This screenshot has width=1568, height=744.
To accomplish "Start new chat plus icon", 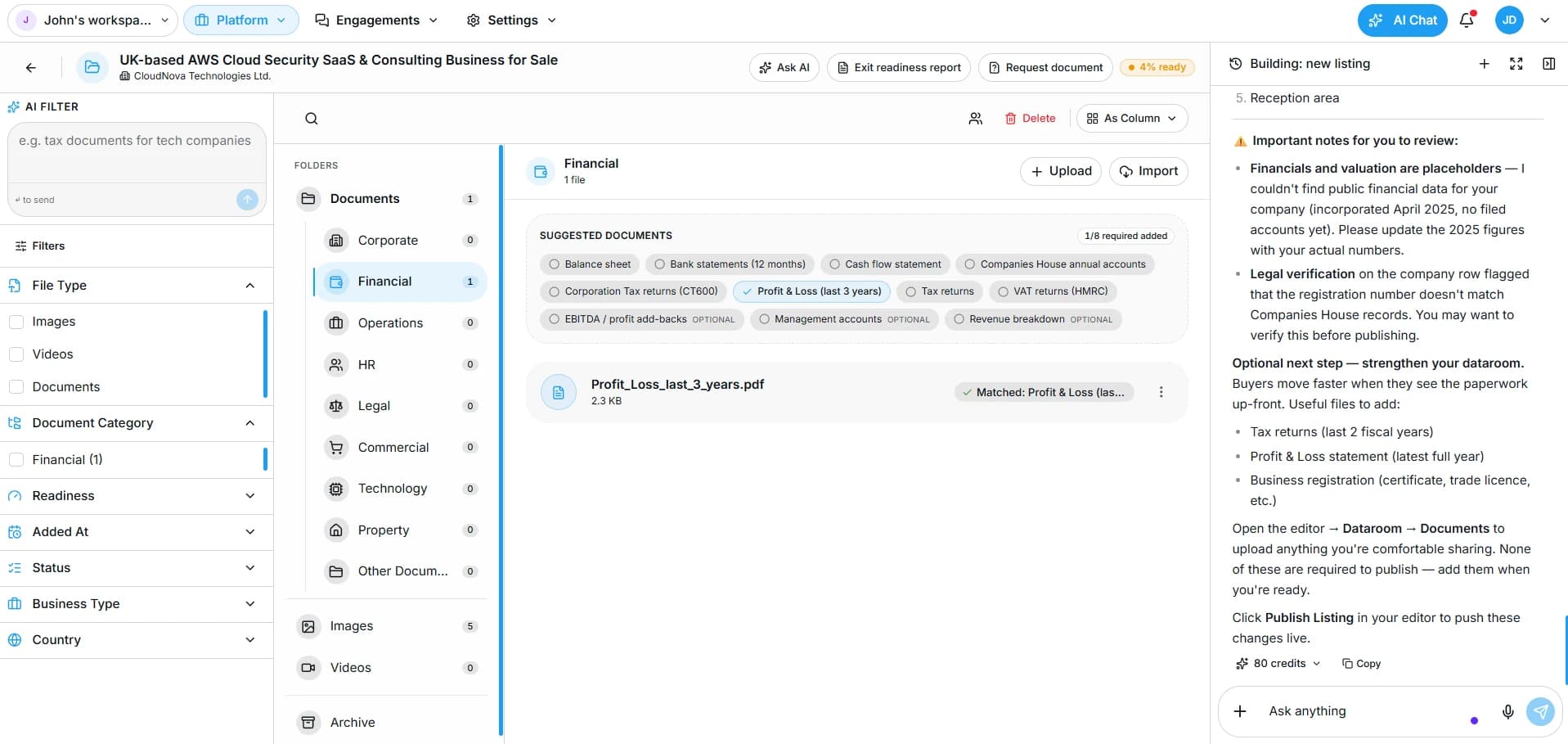I will (1484, 64).
